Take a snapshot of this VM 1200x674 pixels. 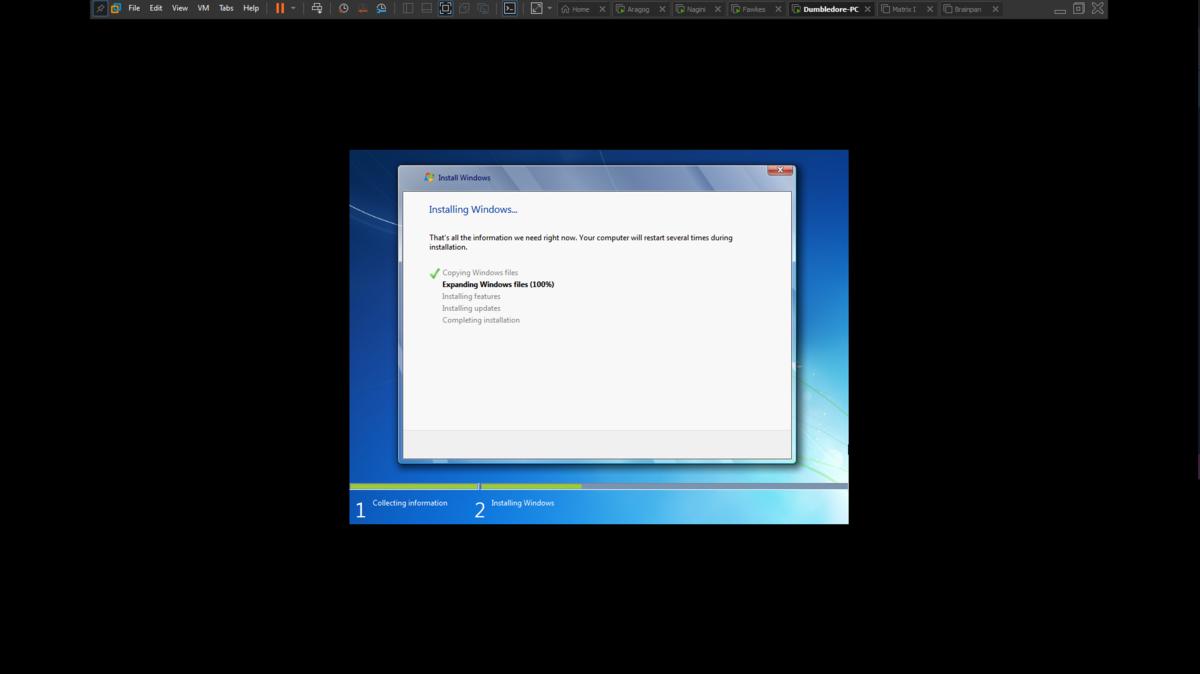coord(343,8)
